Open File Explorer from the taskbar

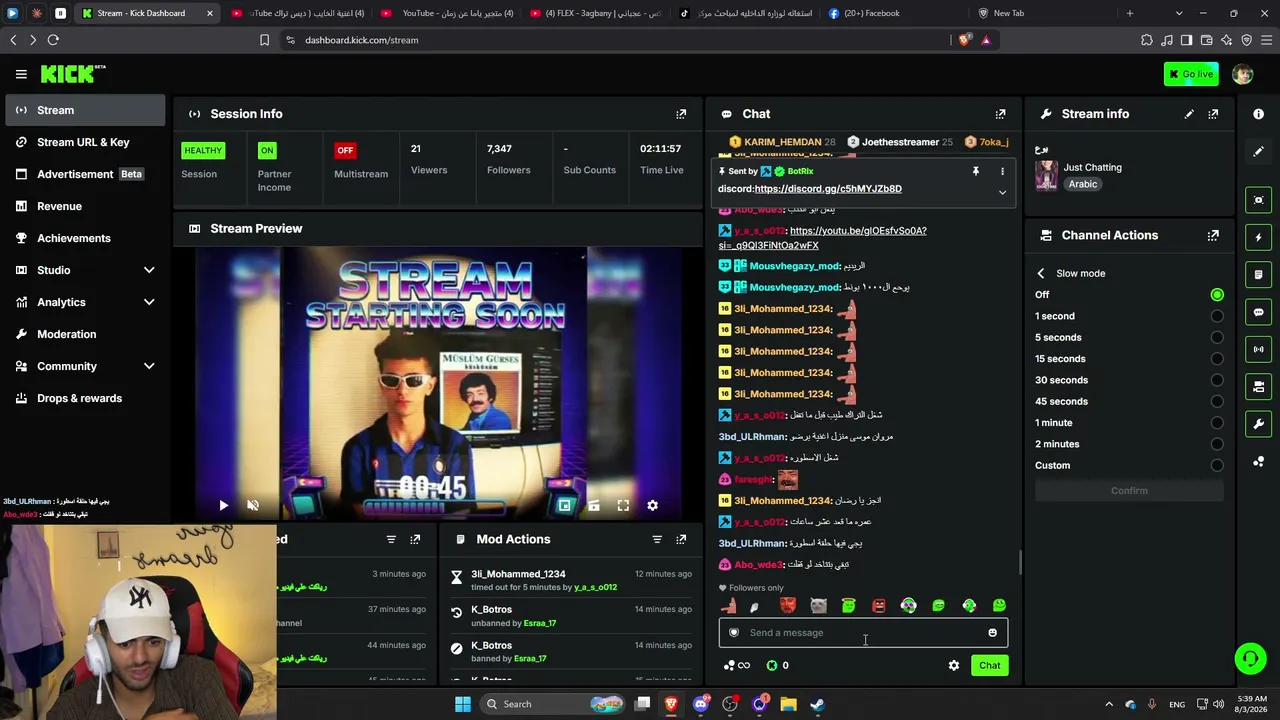click(788, 704)
